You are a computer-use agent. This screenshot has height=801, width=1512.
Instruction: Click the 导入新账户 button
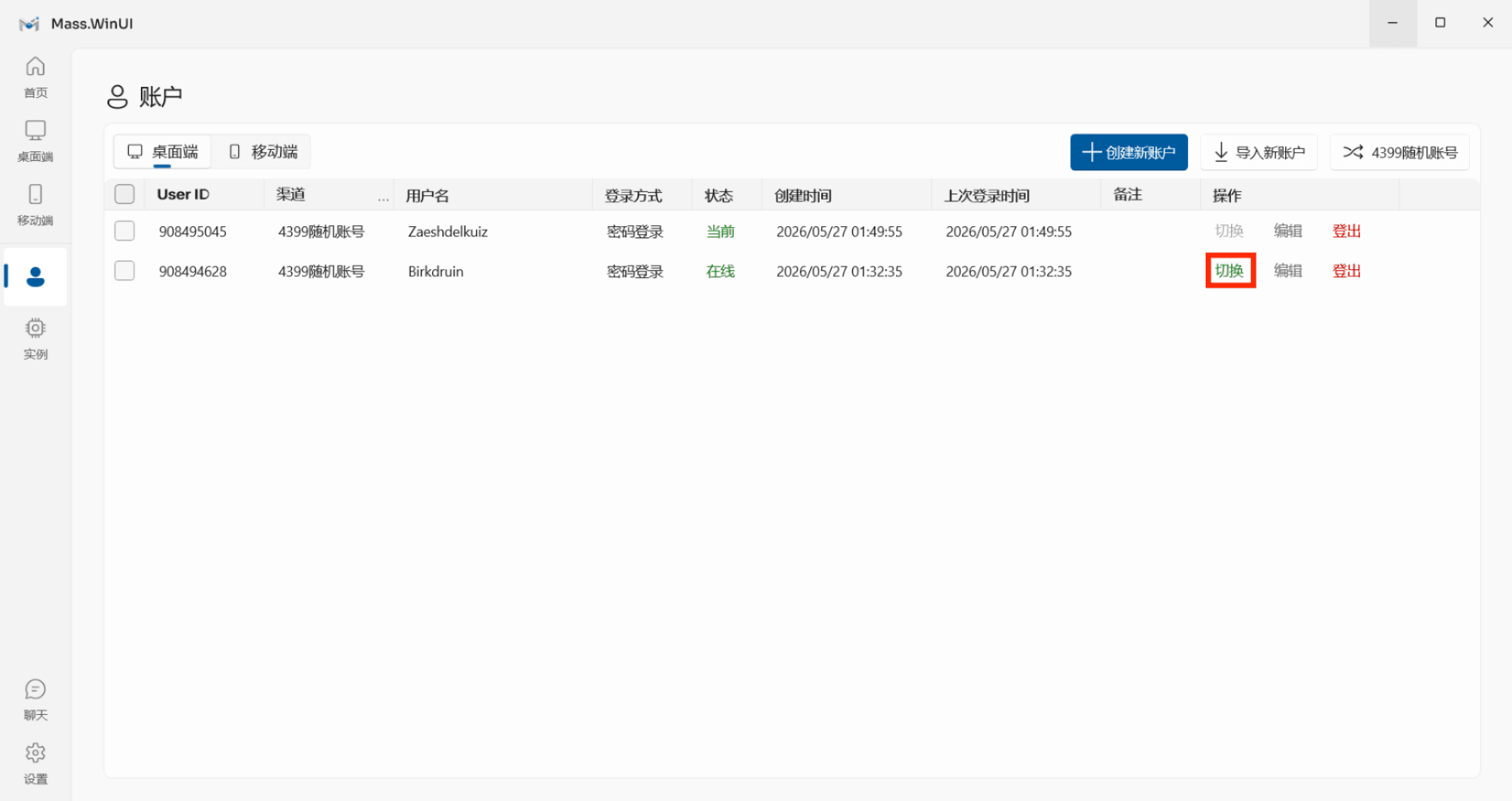pos(1259,152)
